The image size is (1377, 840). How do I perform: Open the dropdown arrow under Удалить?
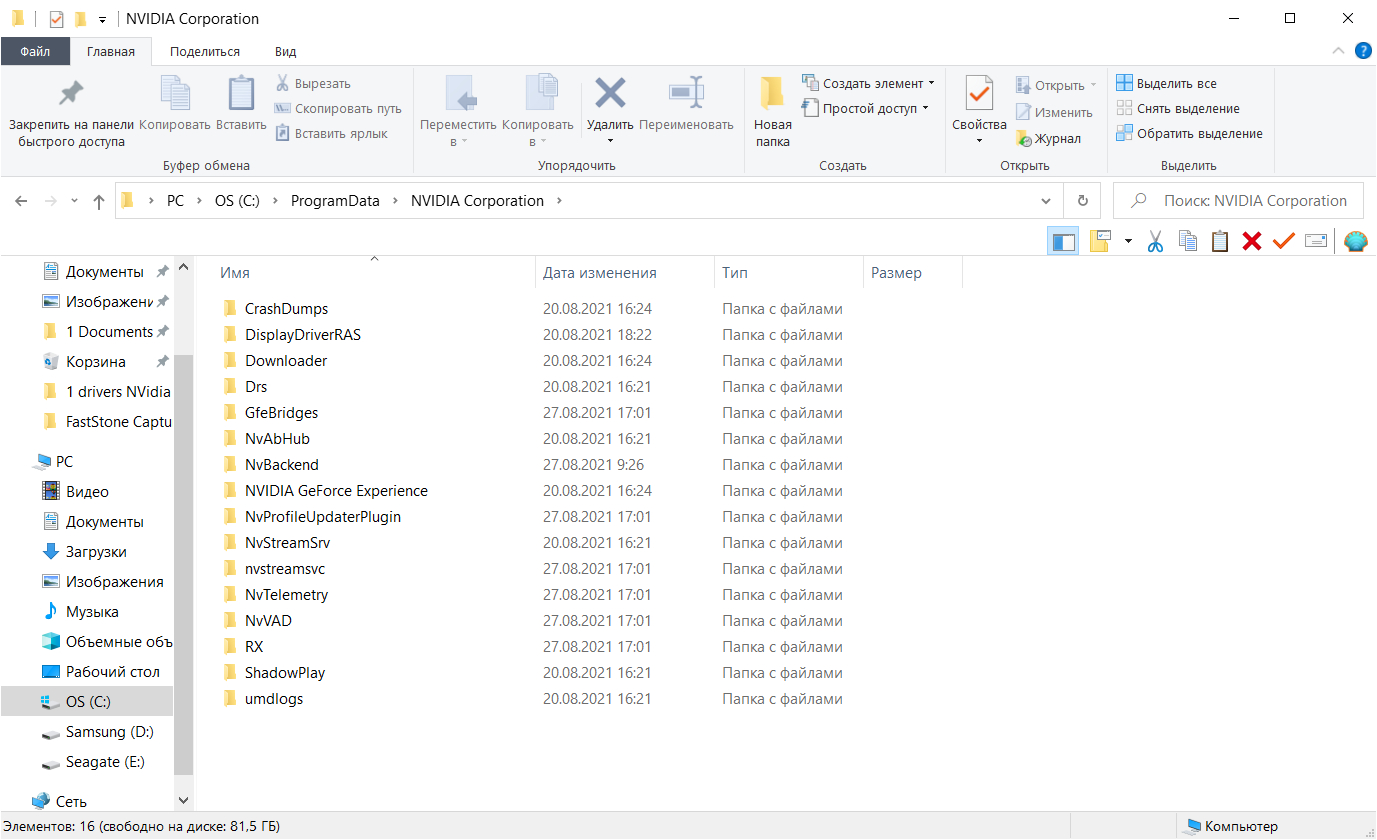click(x=610, y=141)
